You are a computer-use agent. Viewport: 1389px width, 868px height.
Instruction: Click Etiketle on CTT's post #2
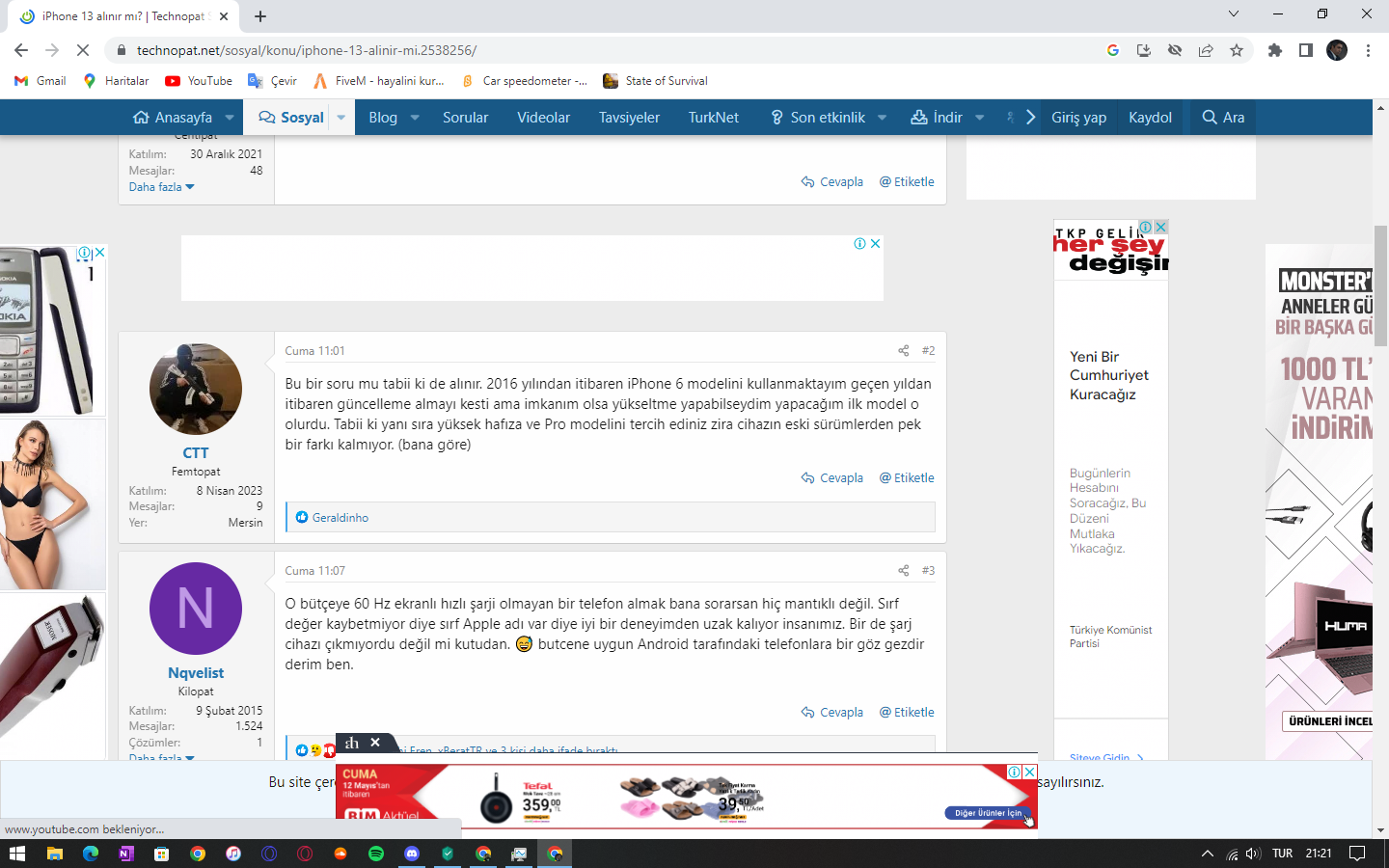(907, 478)
